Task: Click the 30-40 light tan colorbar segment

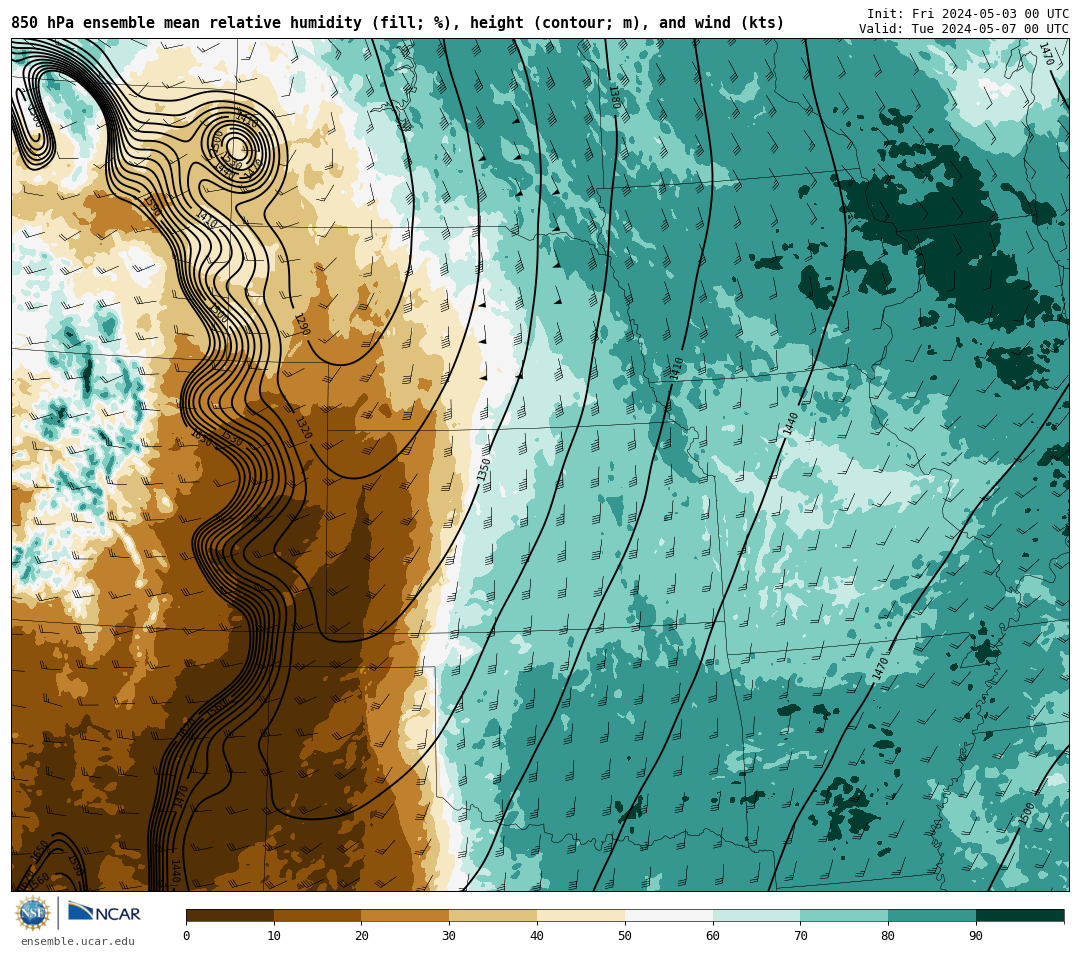Action: tap(493, 915)
